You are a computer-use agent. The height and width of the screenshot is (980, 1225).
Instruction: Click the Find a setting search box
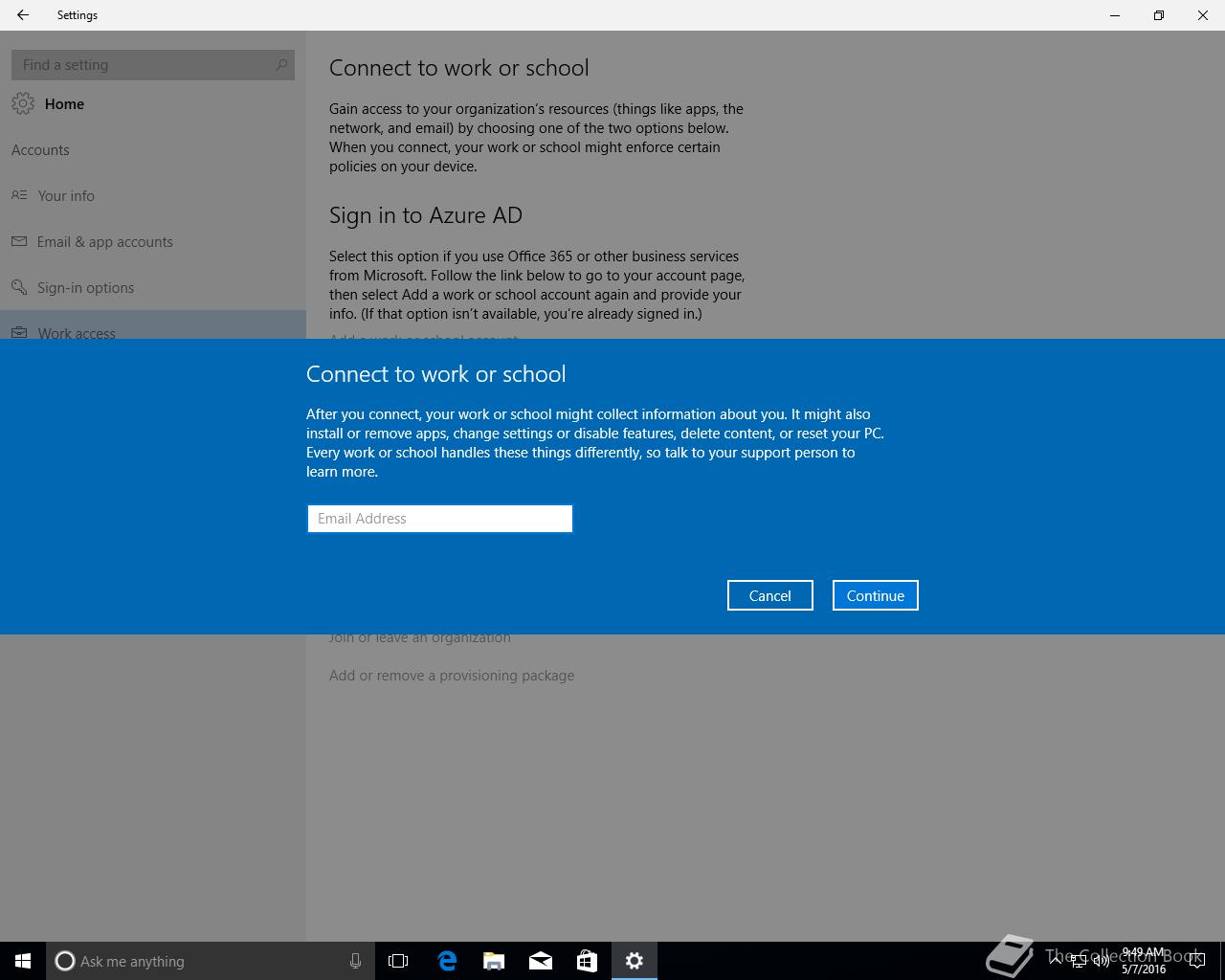click(x=153, y=65)
